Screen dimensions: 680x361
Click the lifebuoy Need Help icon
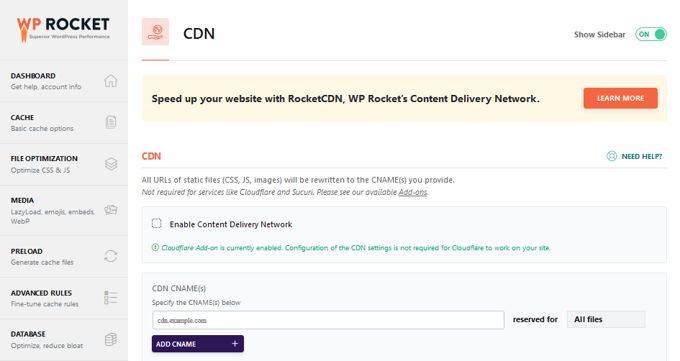click(x=611, y=156)
